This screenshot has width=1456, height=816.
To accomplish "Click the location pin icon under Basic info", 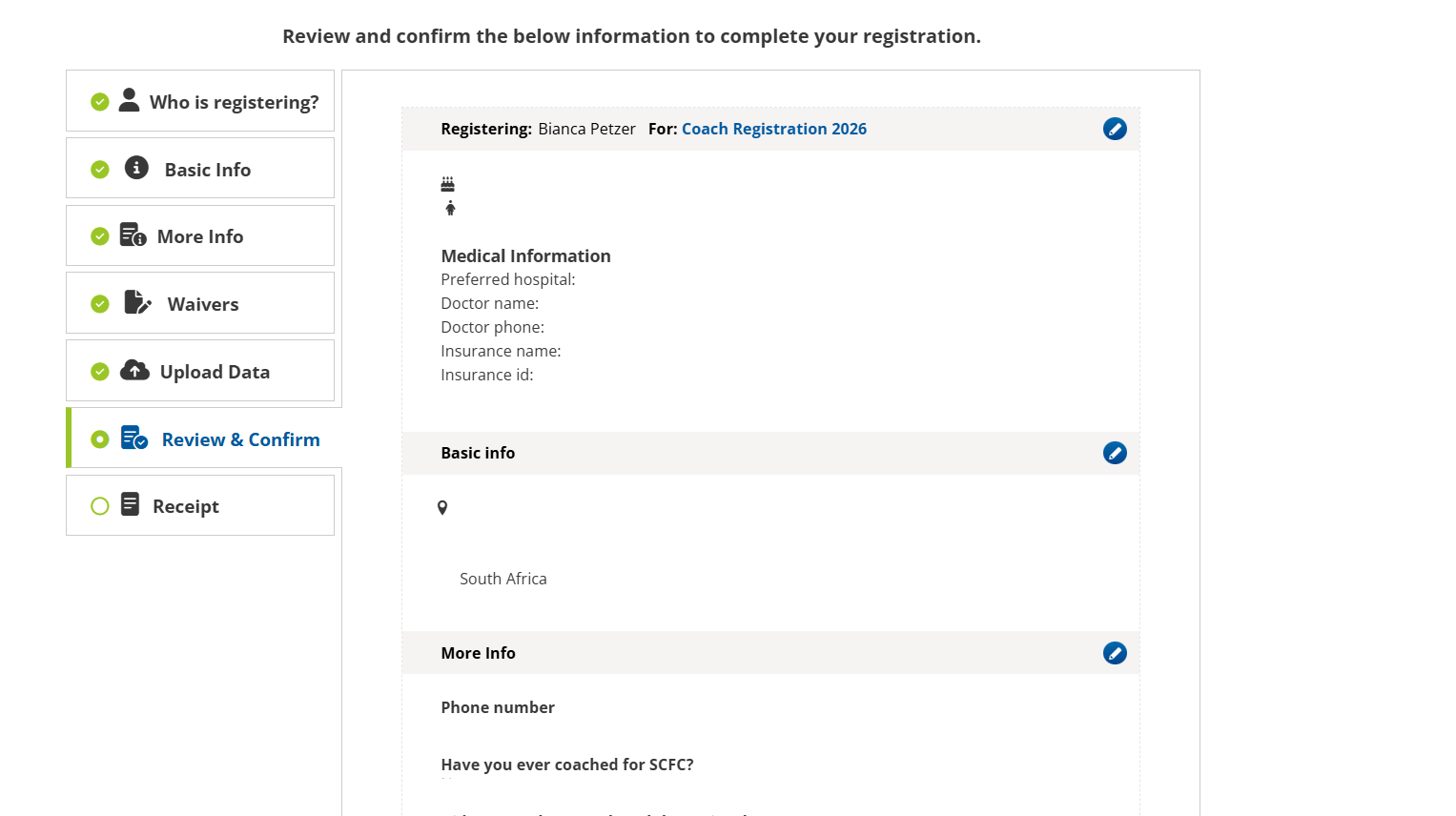I will 442,508.
